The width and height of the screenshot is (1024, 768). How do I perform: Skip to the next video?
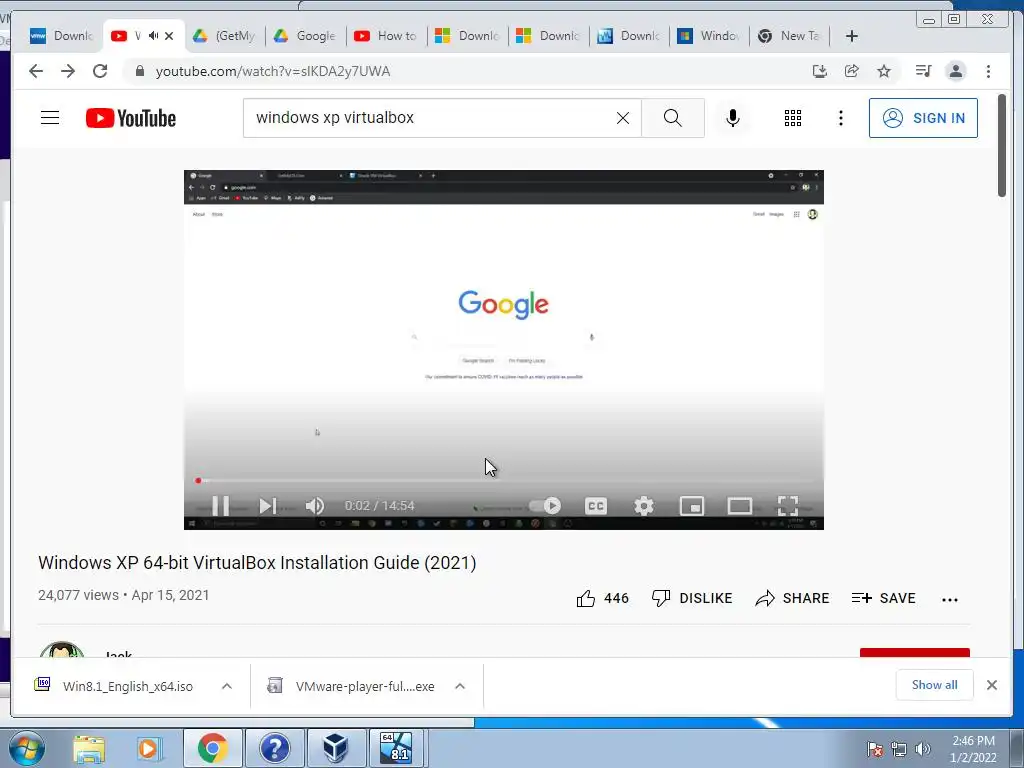268,506
